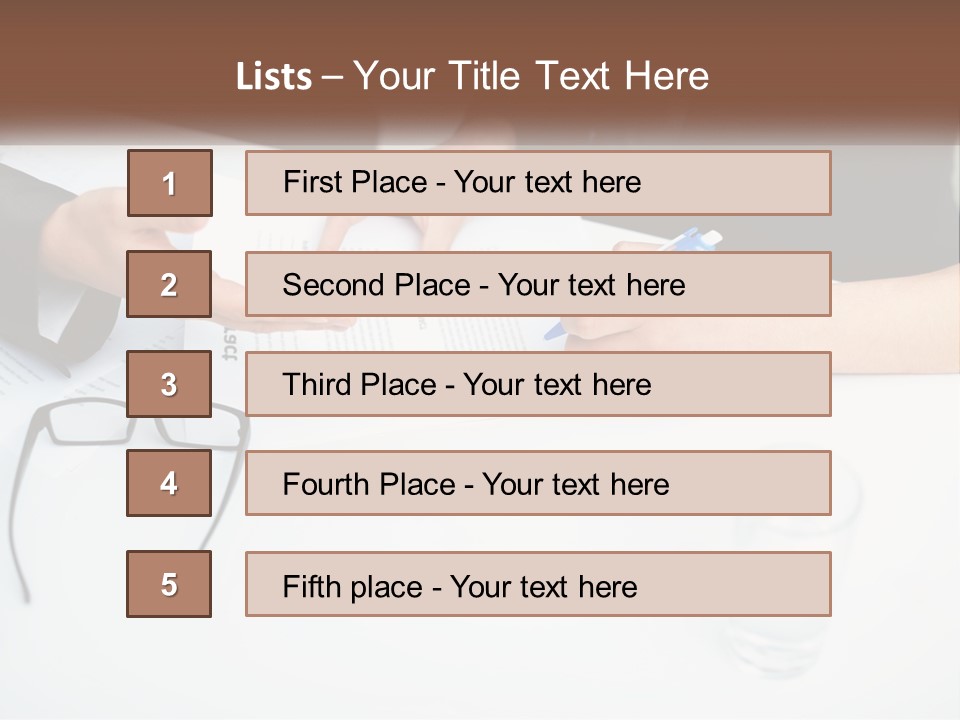Click the words 'First Place' in top bar
The height and width of the screenshot is (720, 960).
(x=355, y=182)
